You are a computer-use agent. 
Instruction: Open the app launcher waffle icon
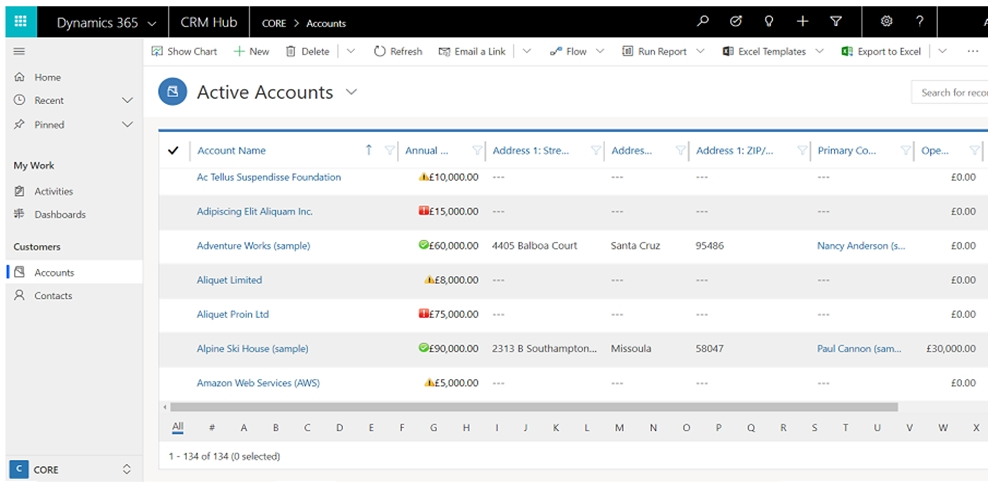pyautogui.click(x=20, y=22)
